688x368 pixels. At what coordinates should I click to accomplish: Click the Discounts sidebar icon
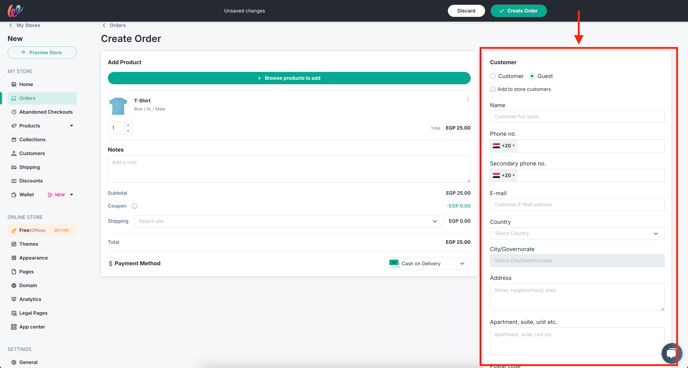(14, 181)
